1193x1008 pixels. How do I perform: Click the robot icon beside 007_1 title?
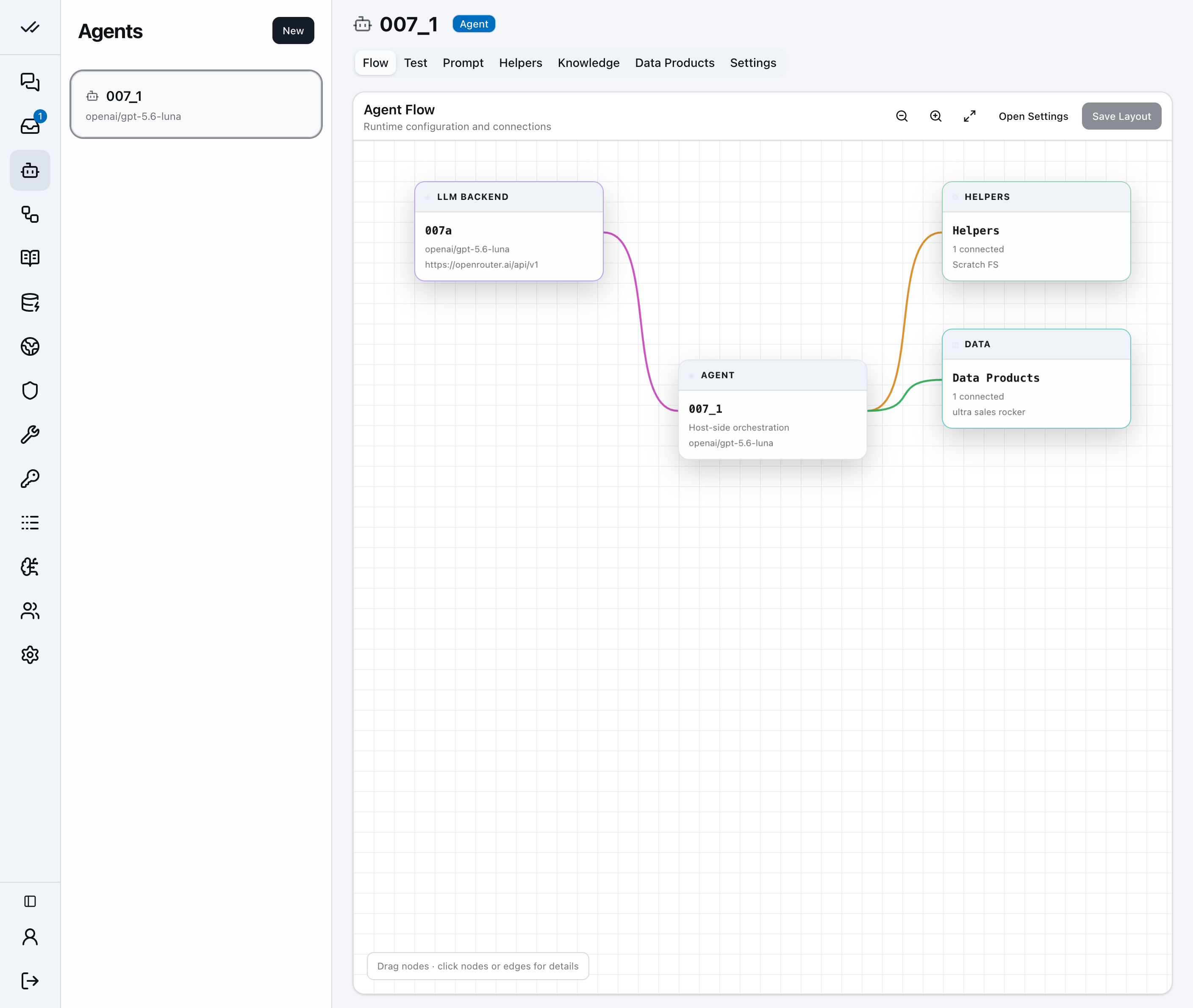pos(362,24)
